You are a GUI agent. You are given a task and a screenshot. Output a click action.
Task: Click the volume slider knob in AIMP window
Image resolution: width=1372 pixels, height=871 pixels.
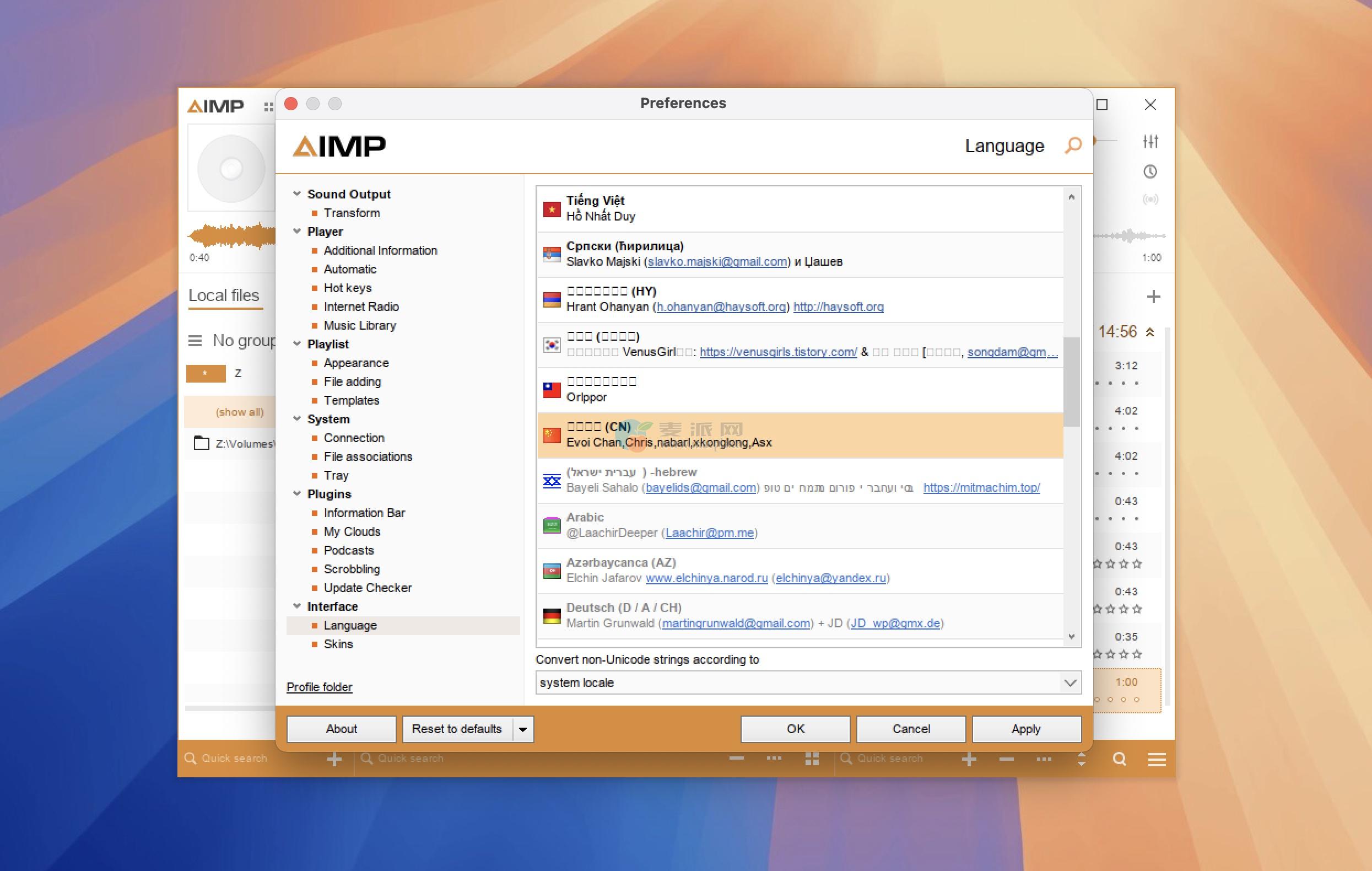(x=1094, y=140)
